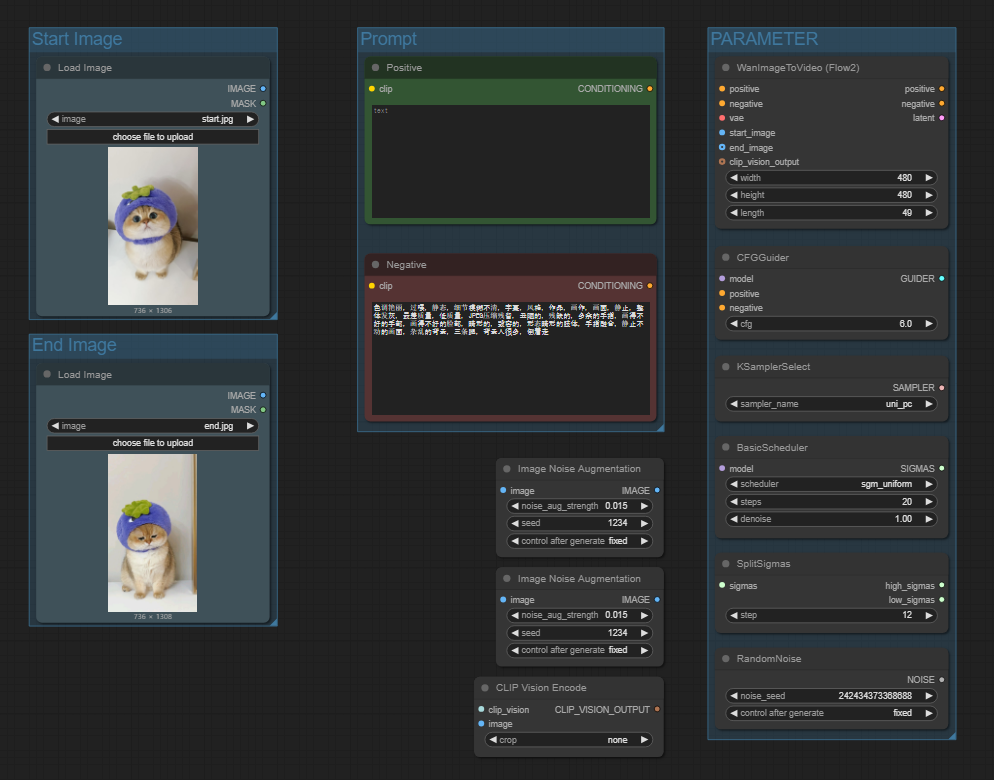Toggle collapse dot on RandomNoise node
This screenshot has width=994, height=780.
point(726,659)
